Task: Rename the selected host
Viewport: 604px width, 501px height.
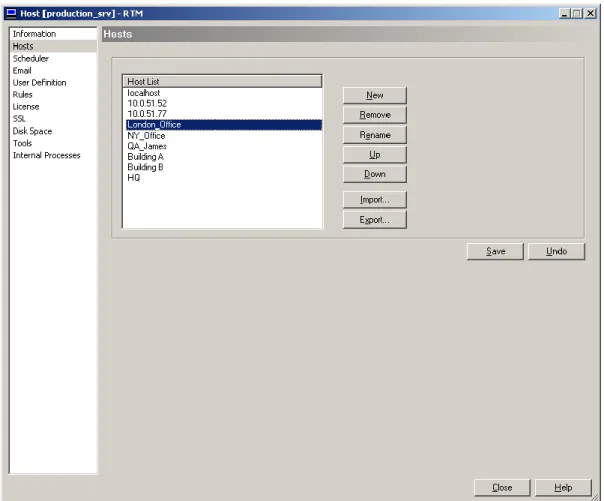Action: click(x=374, y=135)
